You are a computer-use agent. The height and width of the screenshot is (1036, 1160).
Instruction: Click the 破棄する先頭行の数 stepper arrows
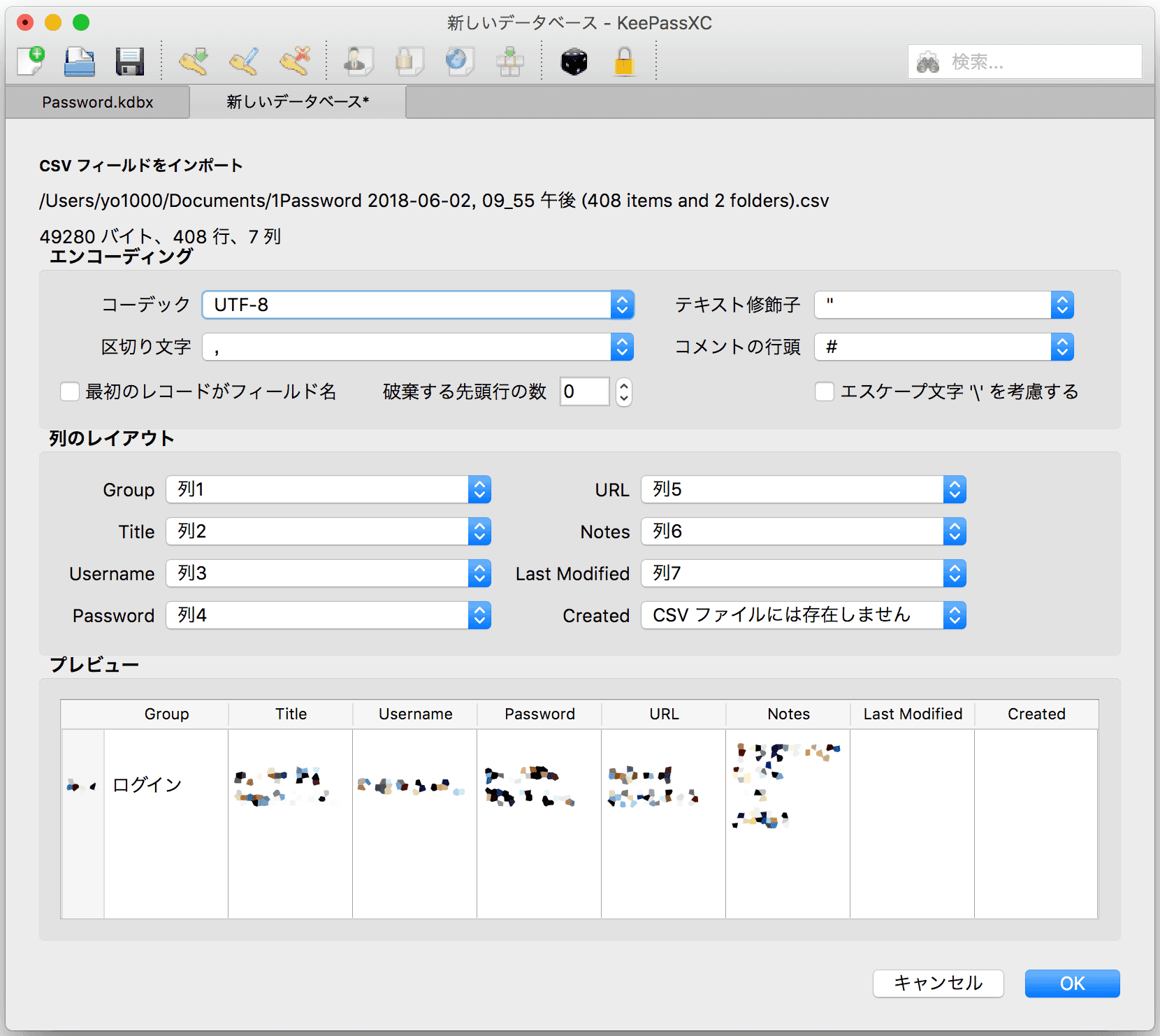click(x=624, y=391)
